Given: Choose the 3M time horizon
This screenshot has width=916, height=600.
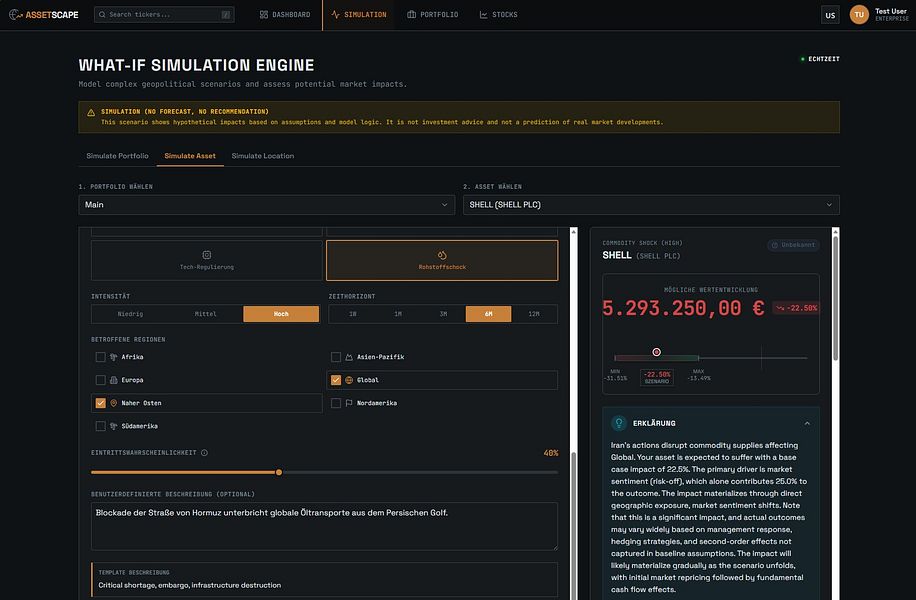Looking at the screenshot, I should coord(443,314).
